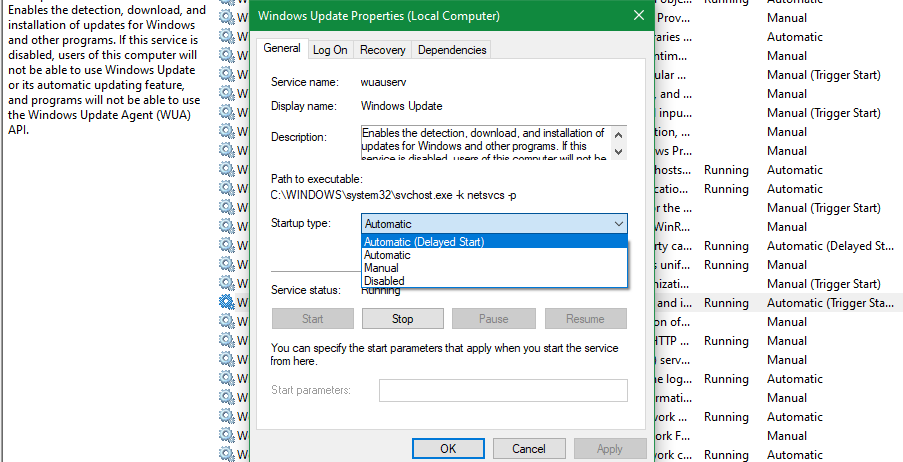This screenshot has height=462, width=903.
Task: Click gear icon of the WinR... service row
Action: pyautogui.click(x=227, y=226)
